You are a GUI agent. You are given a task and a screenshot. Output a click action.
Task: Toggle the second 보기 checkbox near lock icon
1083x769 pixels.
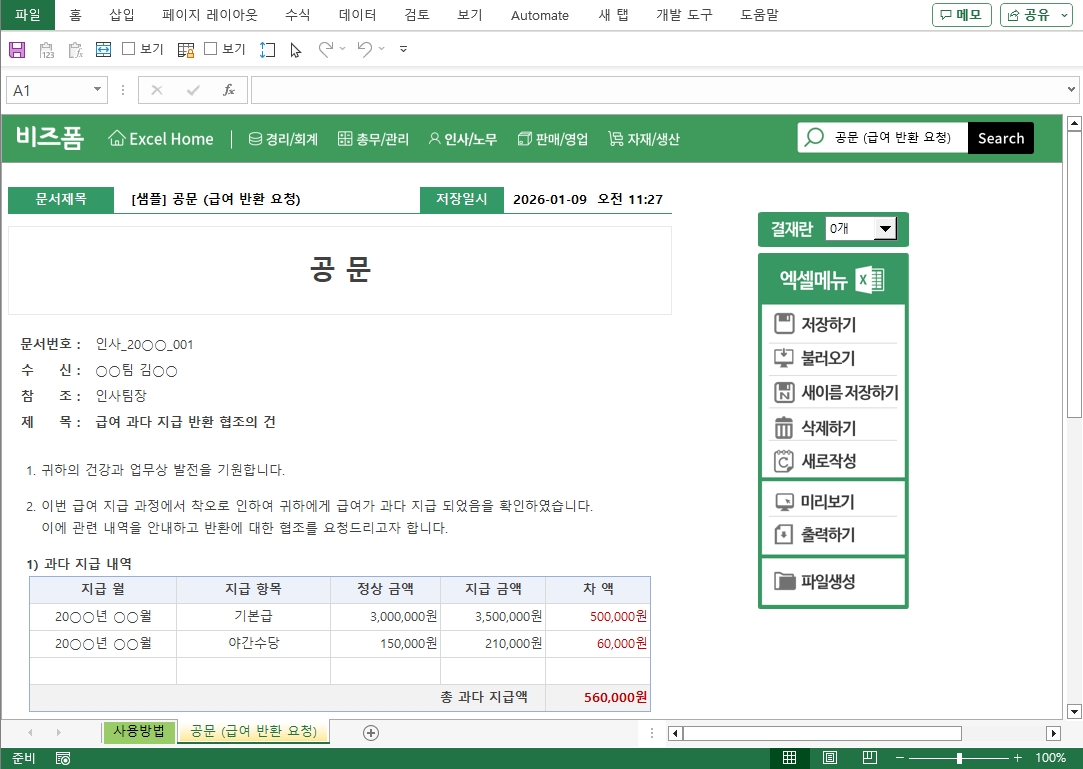(x=210, y=49)
